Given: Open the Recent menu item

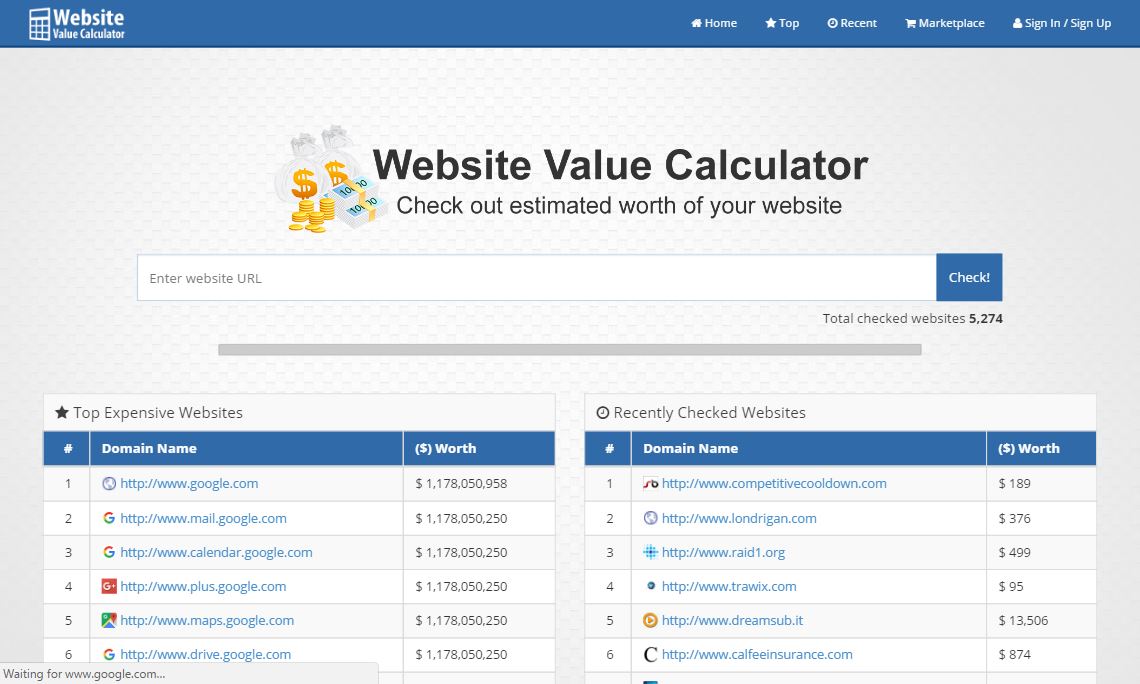Looking at the screenshot, I should (852, 23).
